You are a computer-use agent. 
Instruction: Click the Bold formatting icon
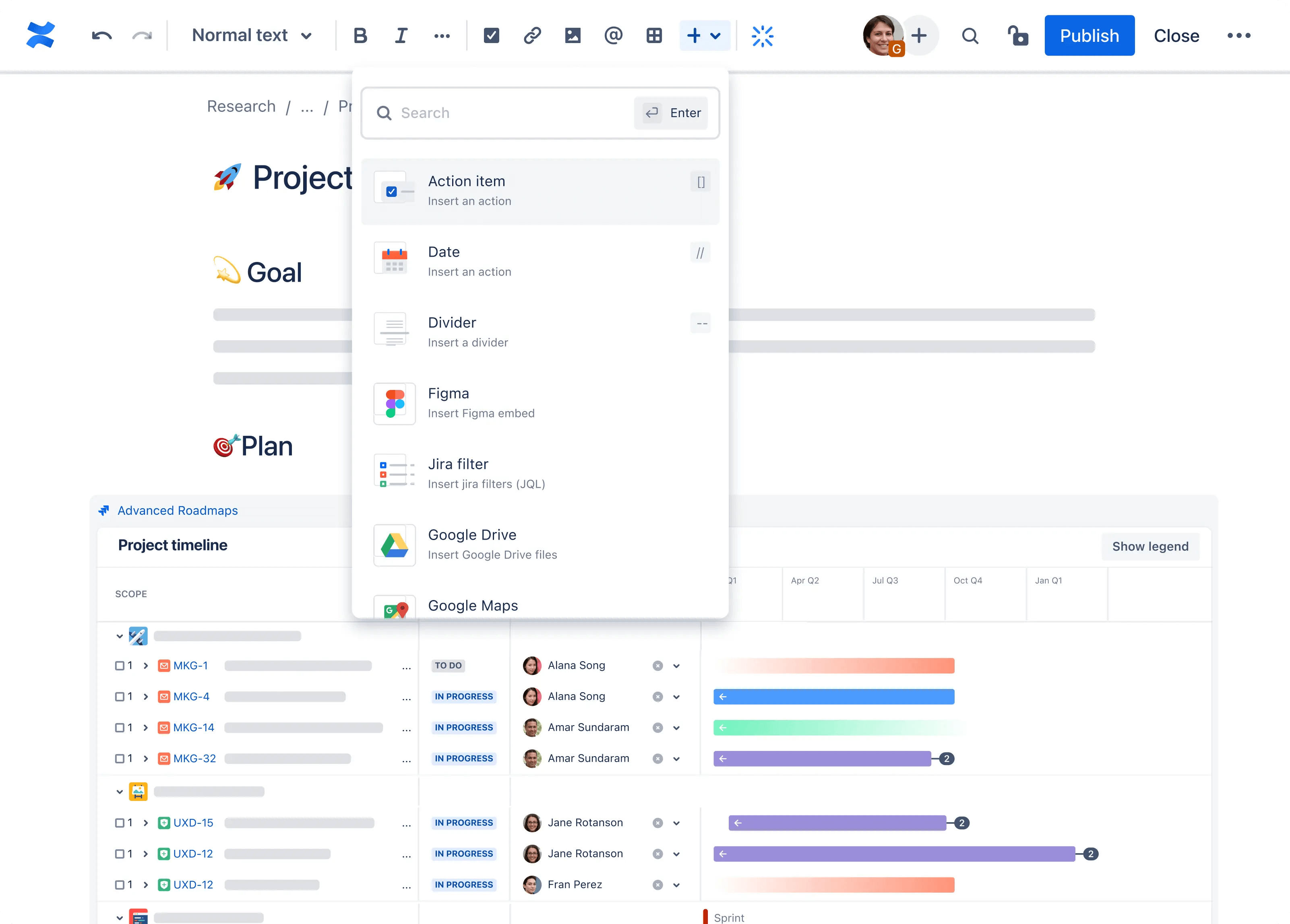(x=359, y=36)
